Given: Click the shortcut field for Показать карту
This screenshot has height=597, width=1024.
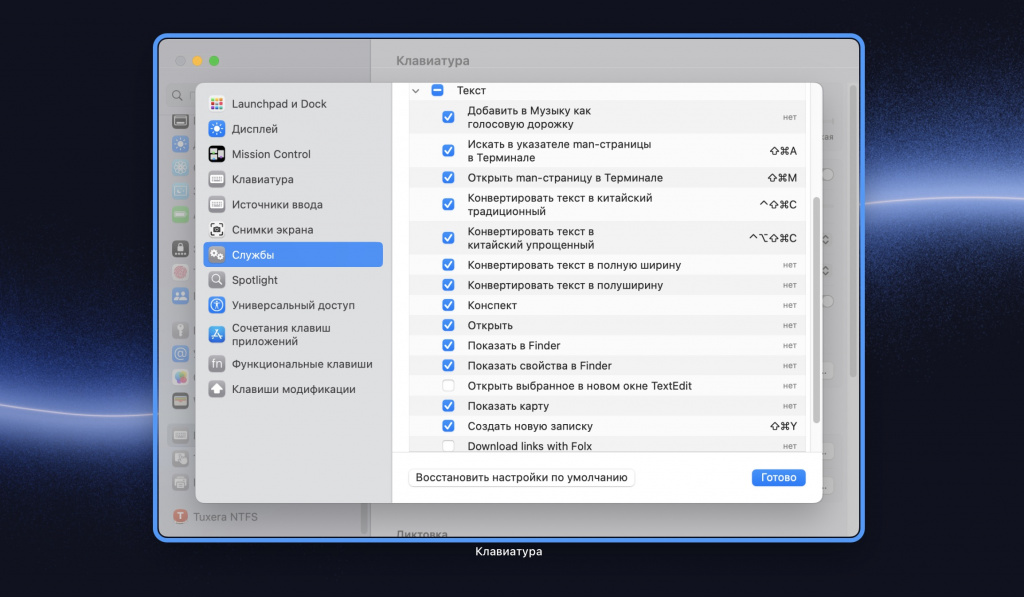Looking at the screenshot, I should [789, 406].
